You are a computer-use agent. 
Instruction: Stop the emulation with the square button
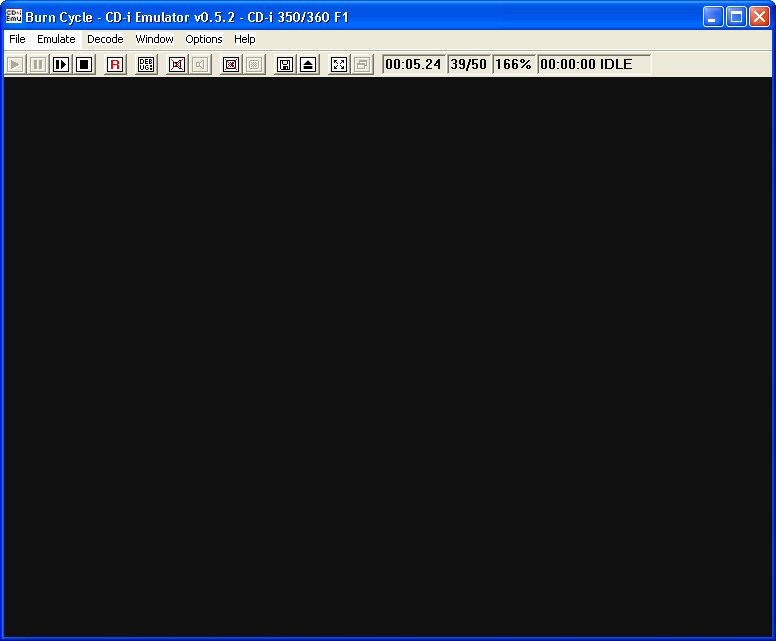tap(84, 64)
